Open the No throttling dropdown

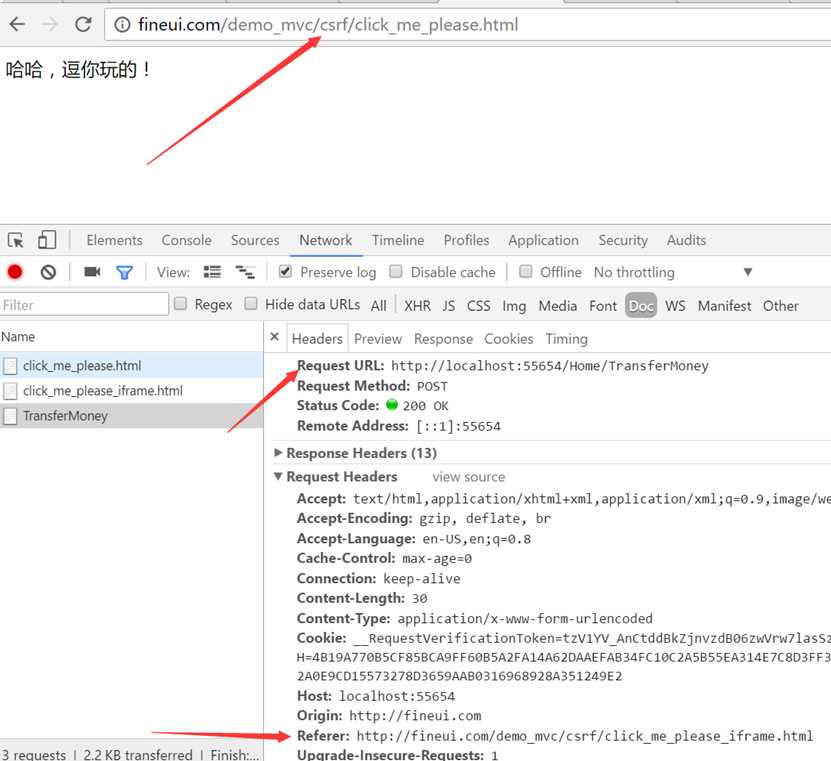[x=673, y=272]
